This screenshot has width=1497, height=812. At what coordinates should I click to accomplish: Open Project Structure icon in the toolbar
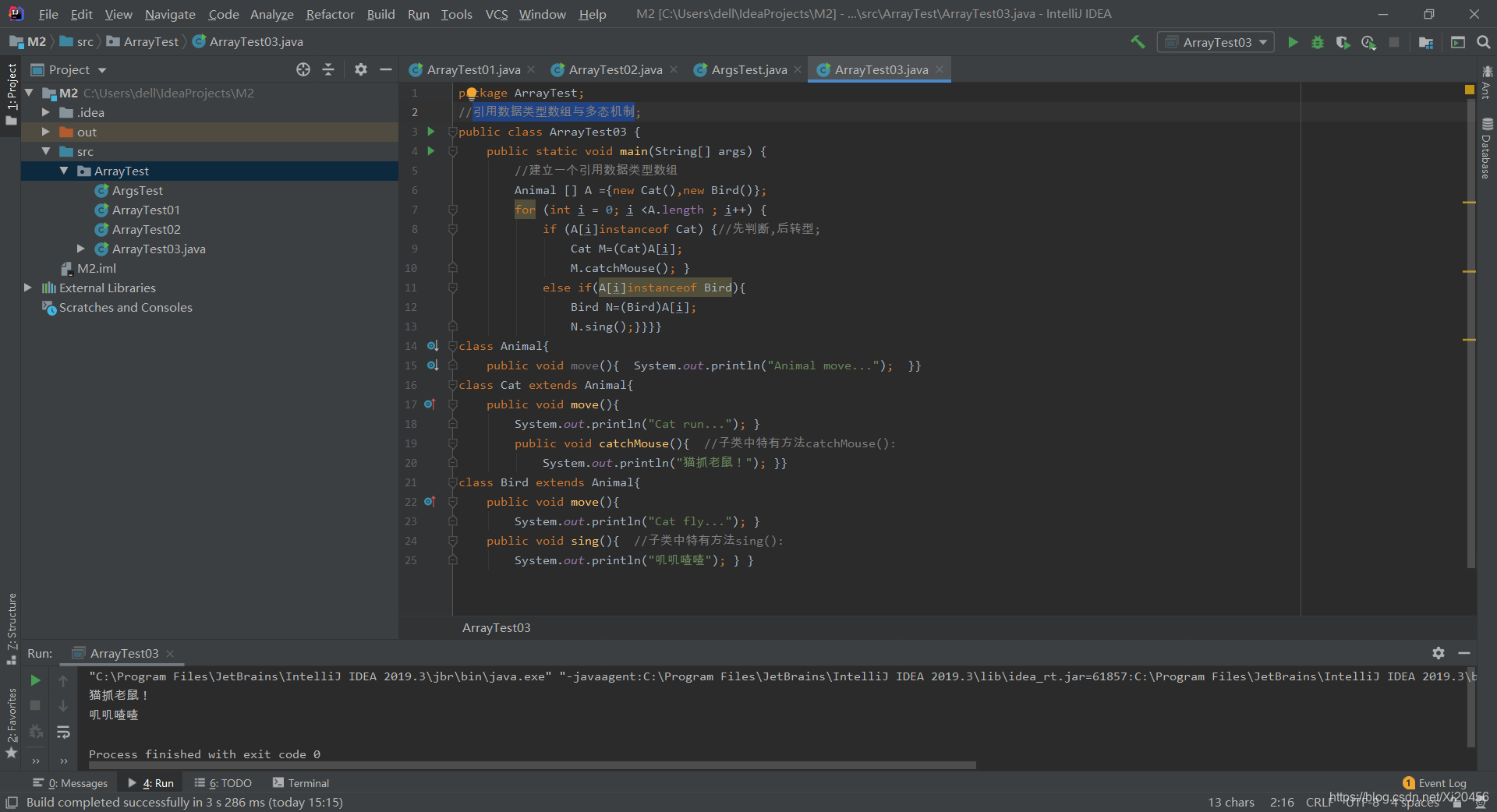(1426, 42)
